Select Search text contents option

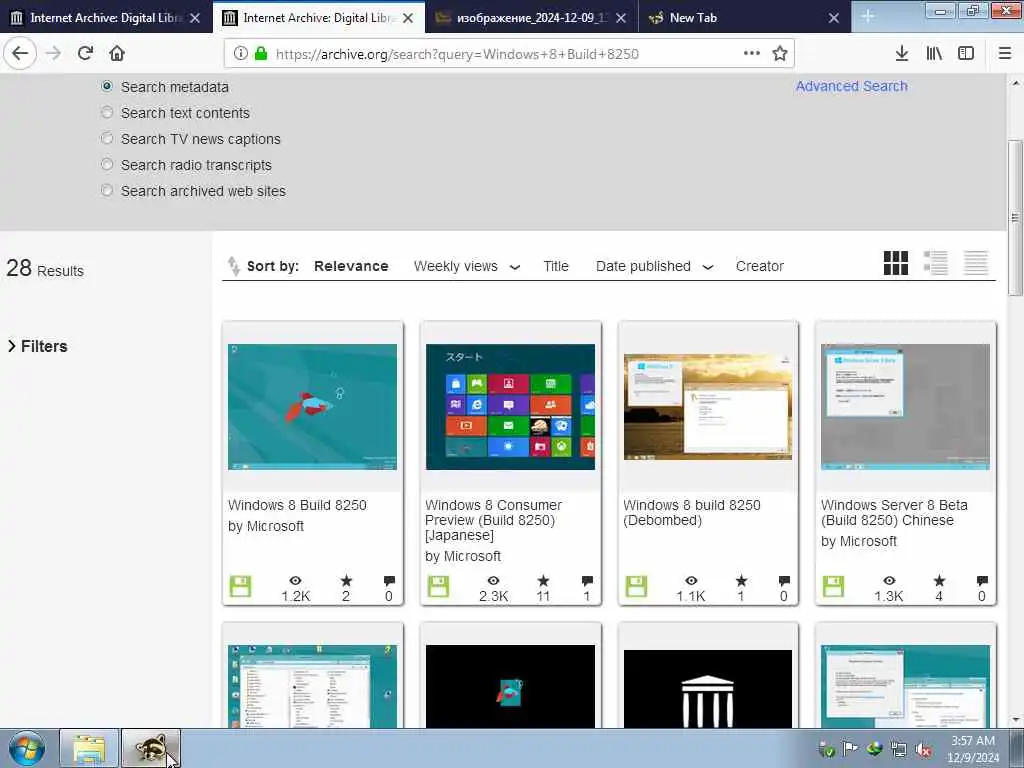click(107, 112)
